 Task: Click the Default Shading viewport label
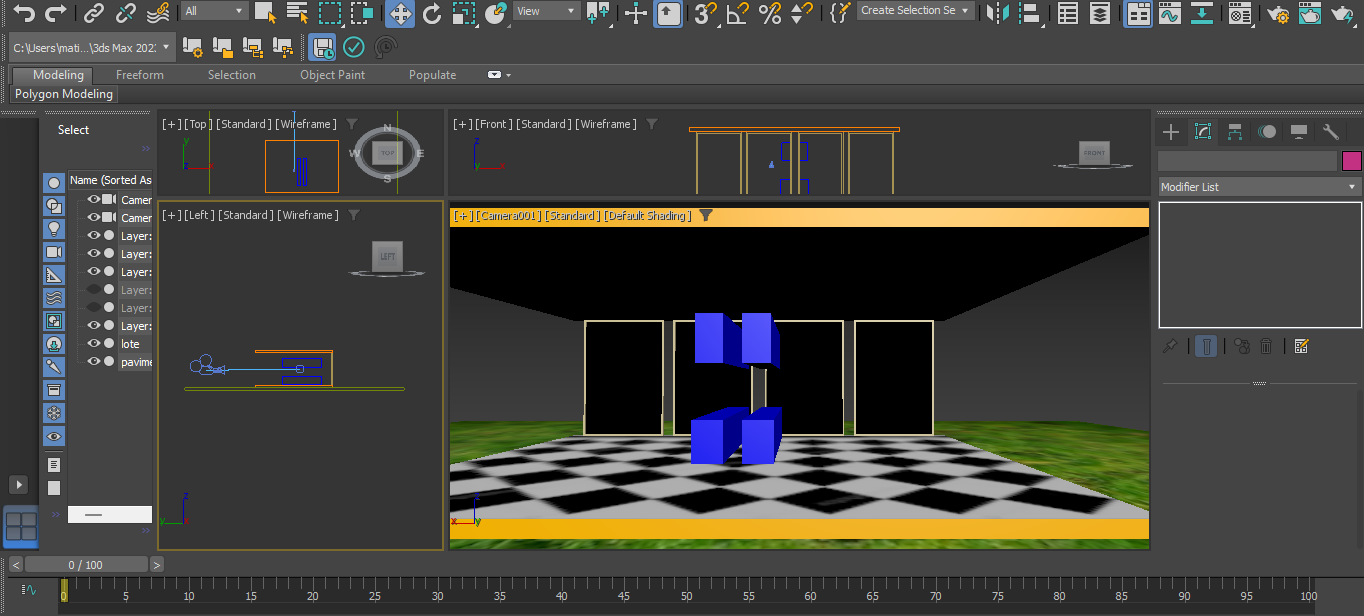647,215
